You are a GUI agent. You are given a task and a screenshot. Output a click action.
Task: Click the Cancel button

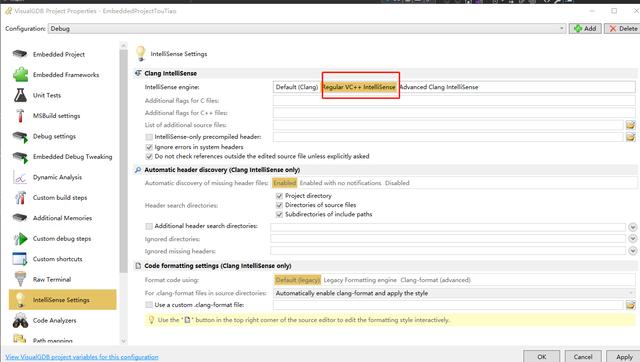tap(583, 356)
